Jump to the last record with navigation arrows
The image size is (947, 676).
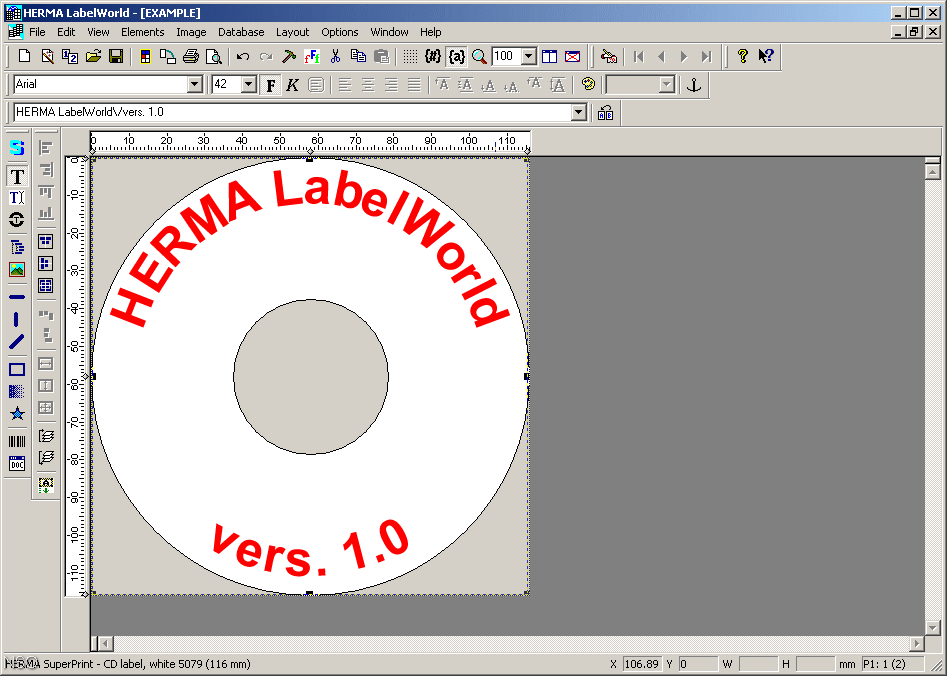tap(704, 57)
